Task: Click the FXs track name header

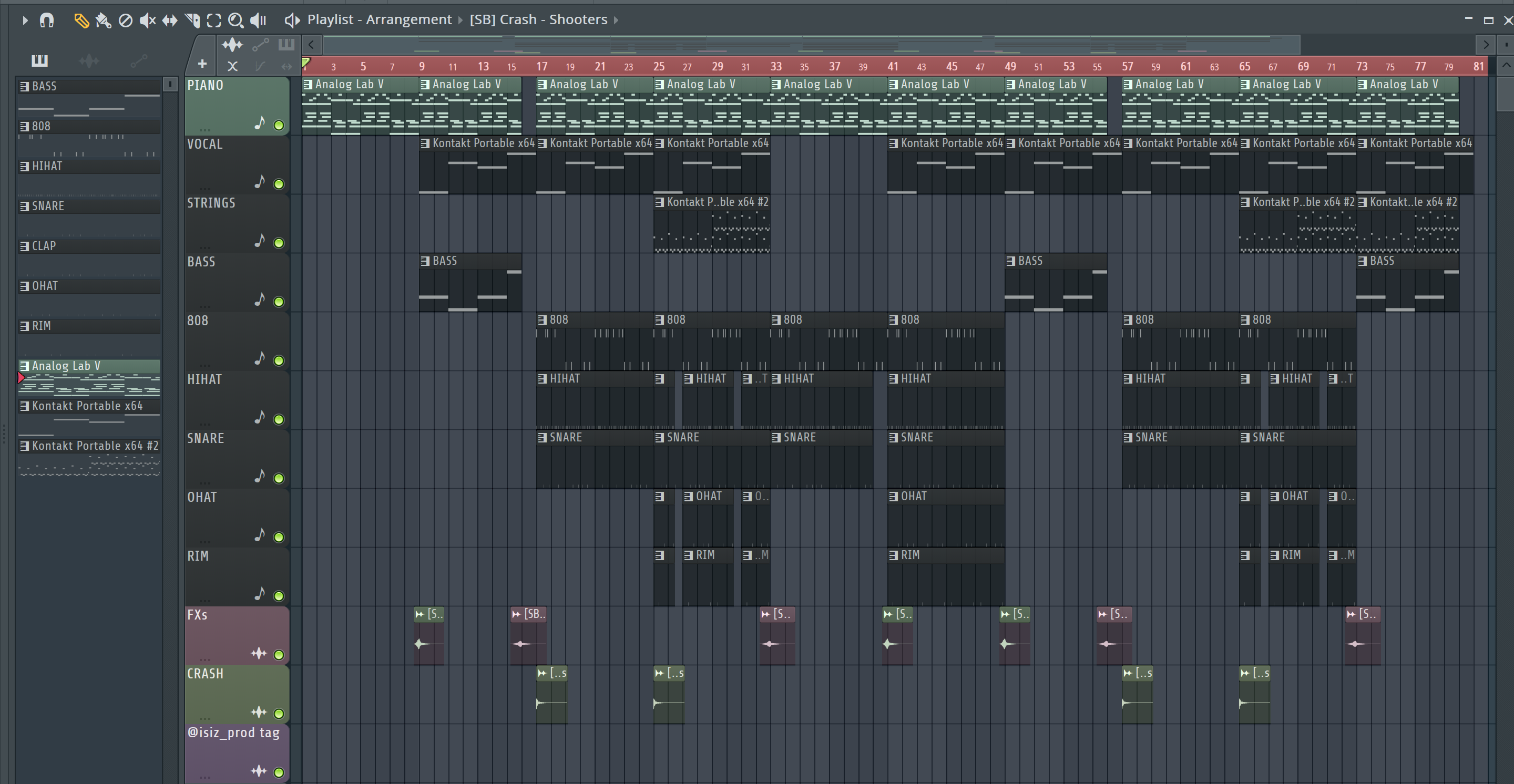Action: [x=197, y=615]
